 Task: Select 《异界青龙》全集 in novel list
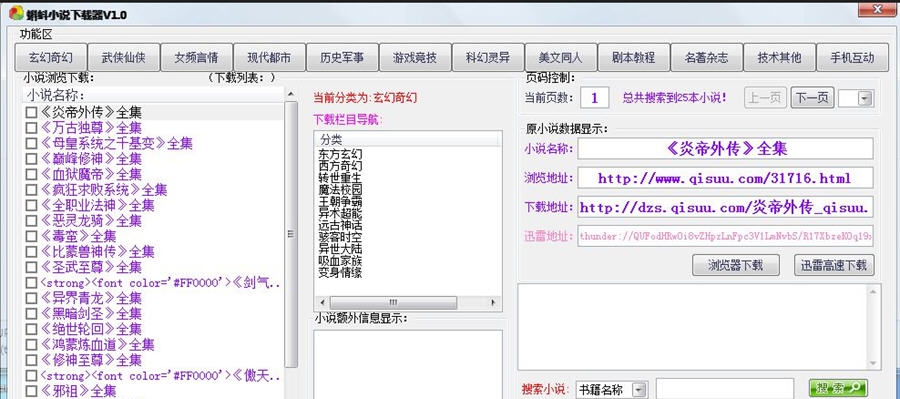[90, 299]
